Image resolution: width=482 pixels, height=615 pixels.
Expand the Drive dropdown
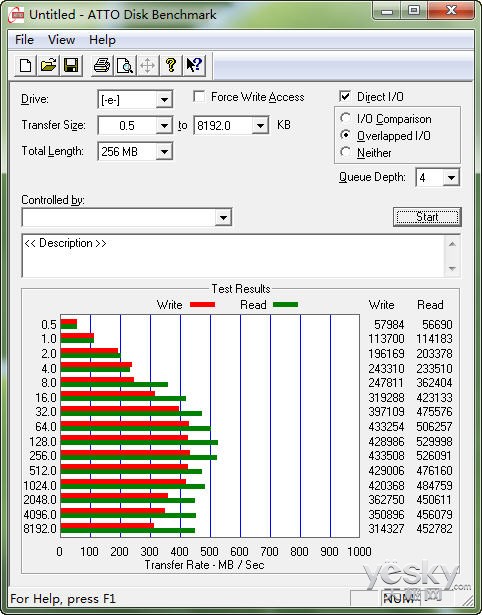click(164, 100)
